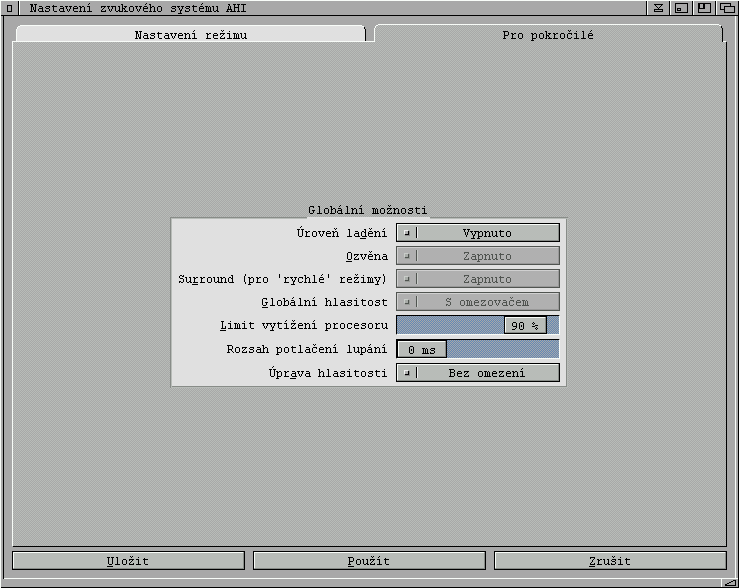
Task: Click the cycle arrow beside Vypnuto
Action: 407,233
